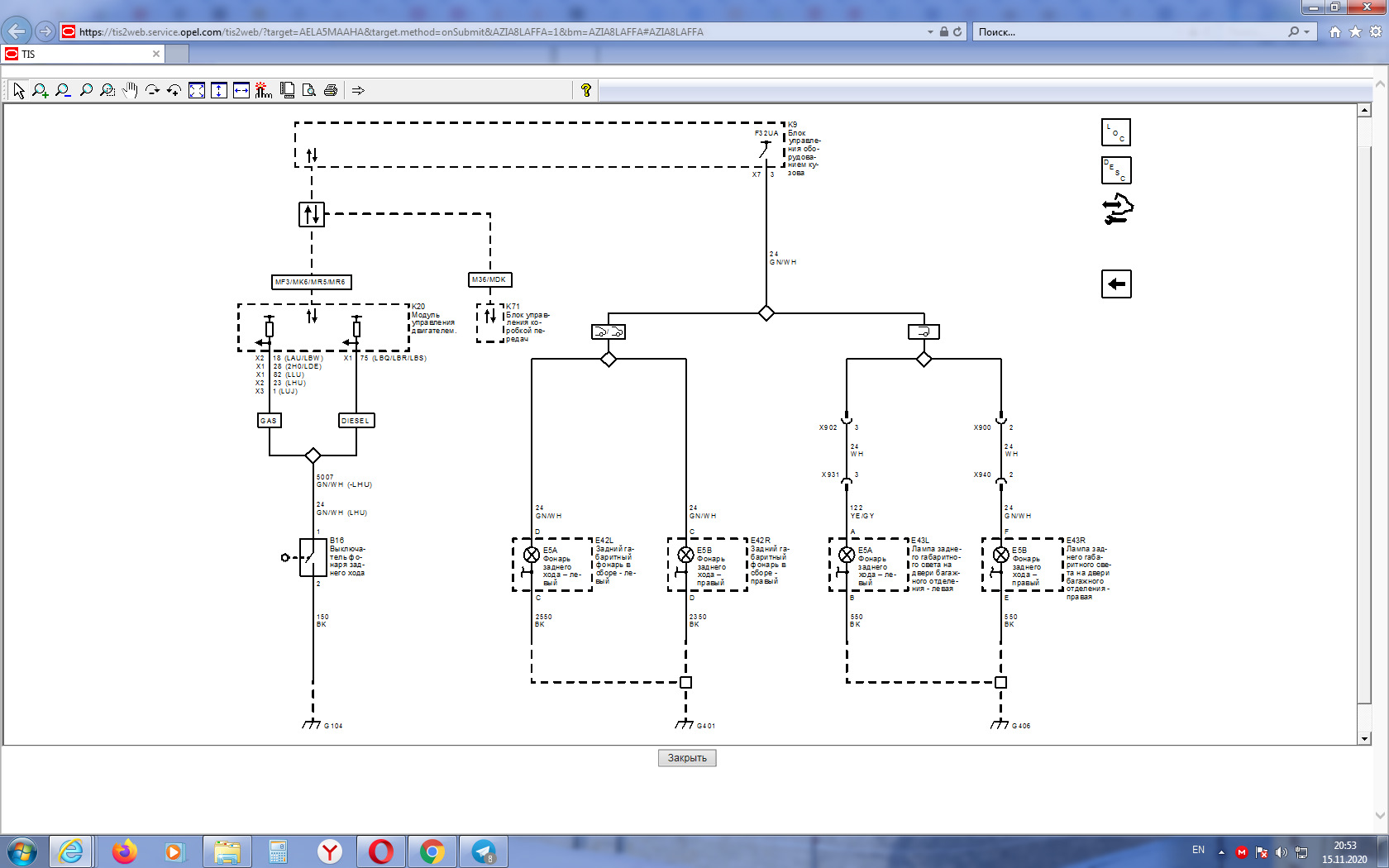Click the X900 connector label
The width and height of the screenshot is (1389, 868).
tap(982, 427)
